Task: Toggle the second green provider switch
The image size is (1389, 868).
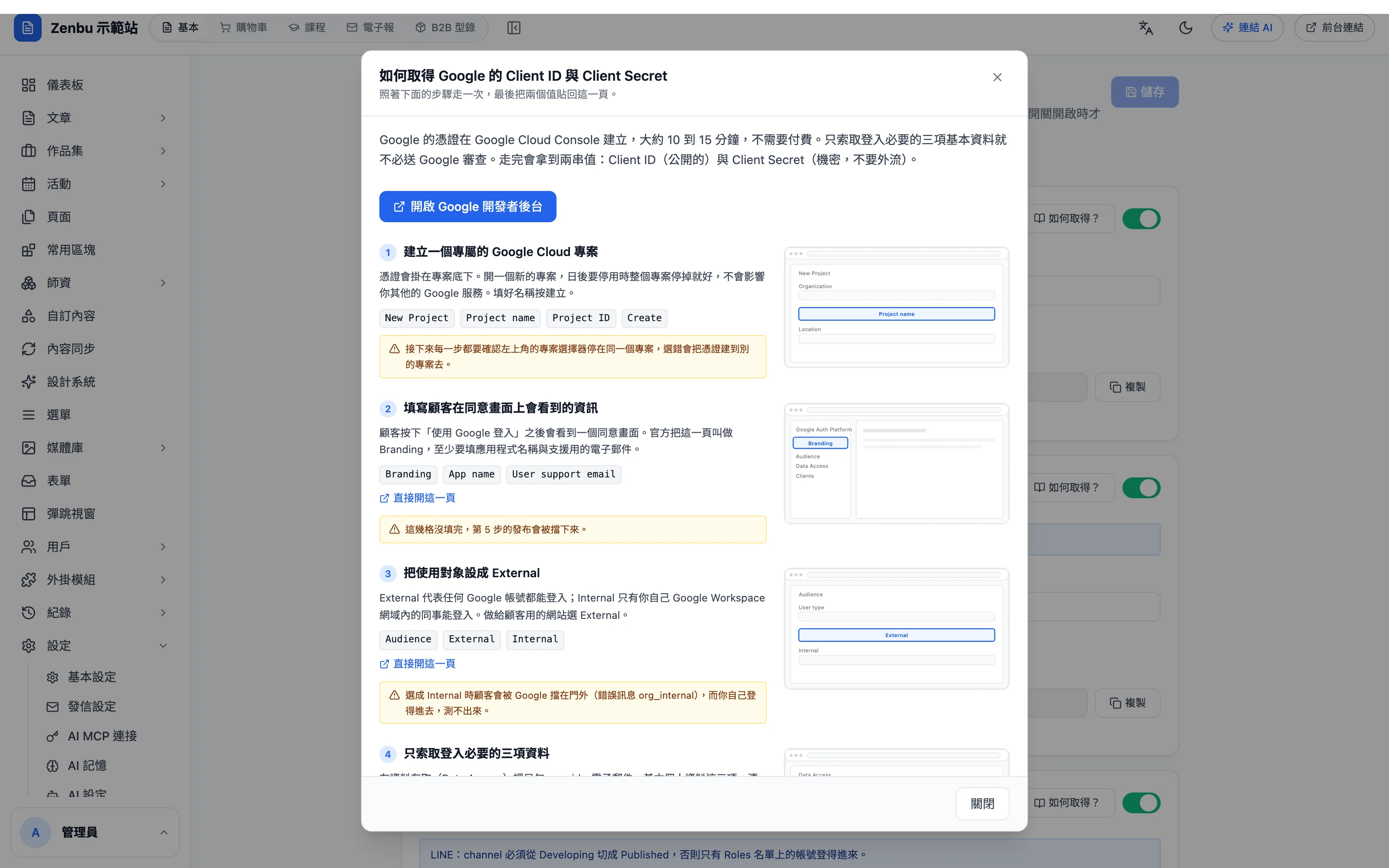Action: 1141,488
